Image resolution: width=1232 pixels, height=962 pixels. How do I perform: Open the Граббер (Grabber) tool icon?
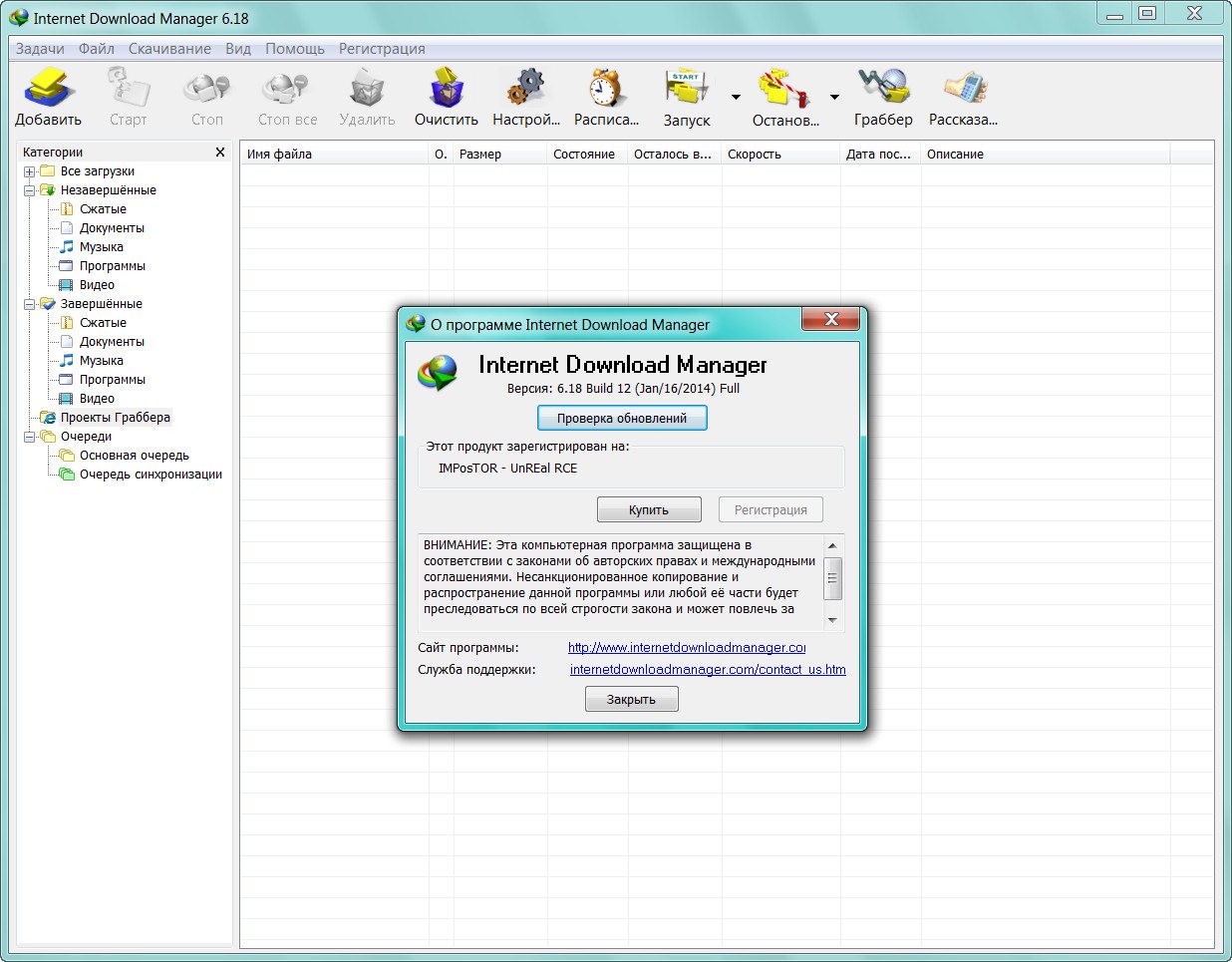coord(883,89)
